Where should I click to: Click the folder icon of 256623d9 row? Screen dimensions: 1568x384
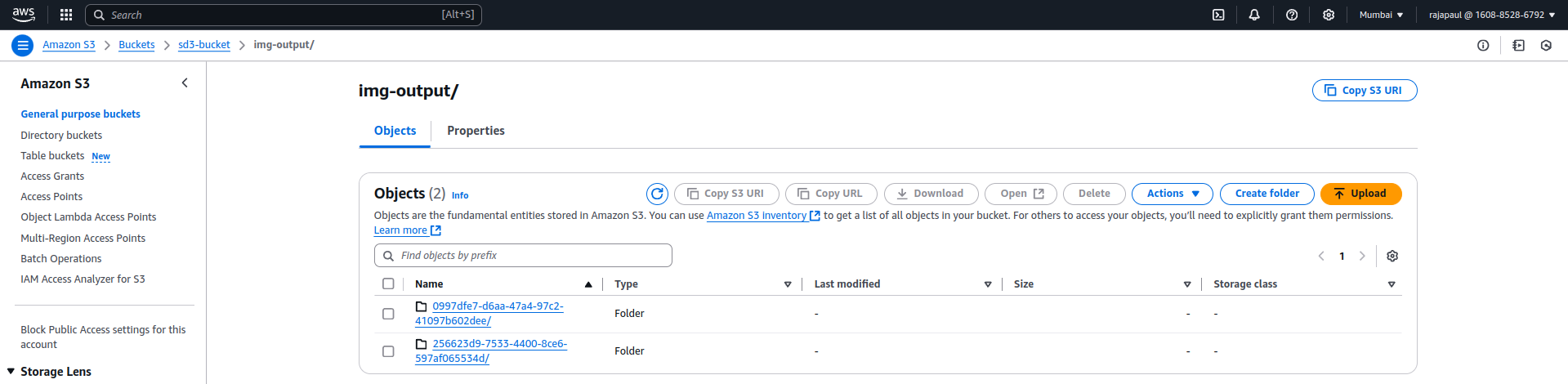pos(422,344)
